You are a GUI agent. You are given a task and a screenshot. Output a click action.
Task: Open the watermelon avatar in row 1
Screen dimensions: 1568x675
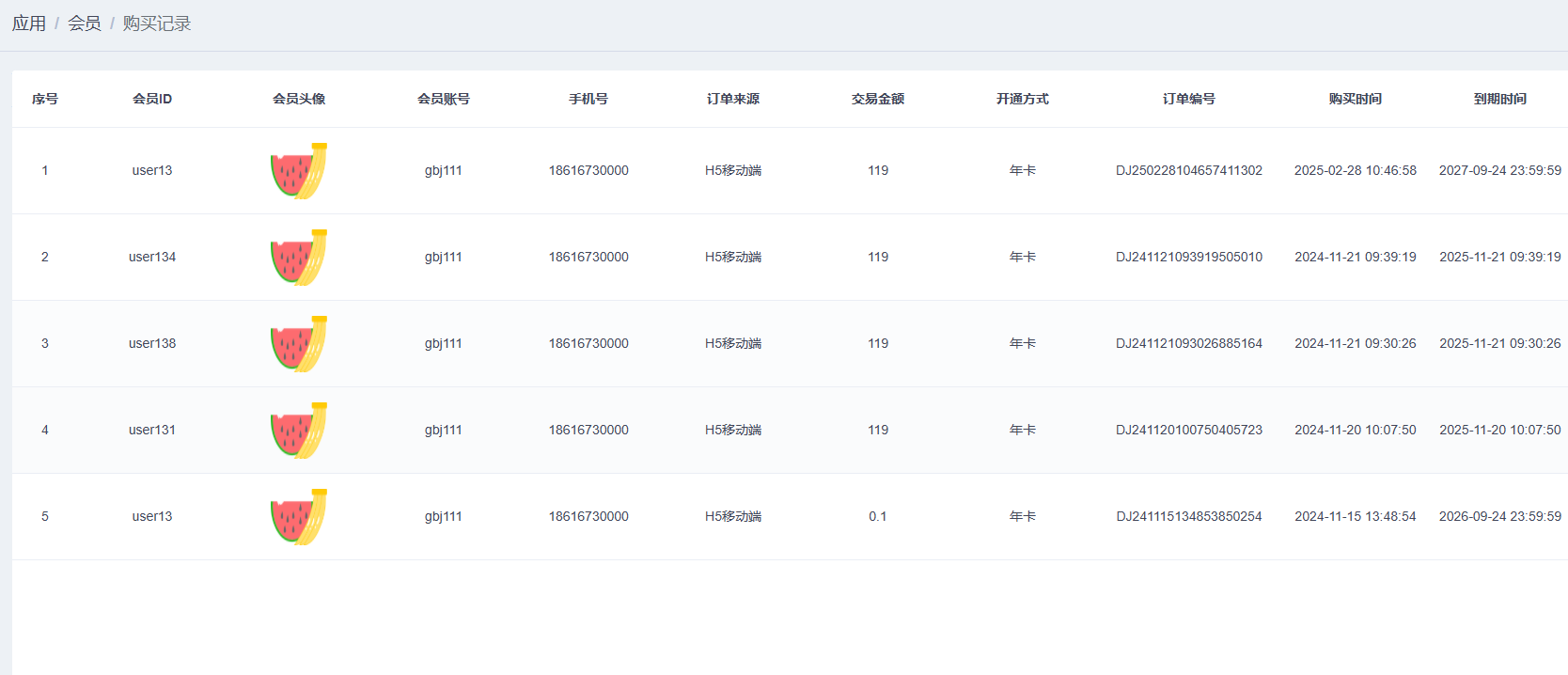pyautogui.click(x=299, y=171)
